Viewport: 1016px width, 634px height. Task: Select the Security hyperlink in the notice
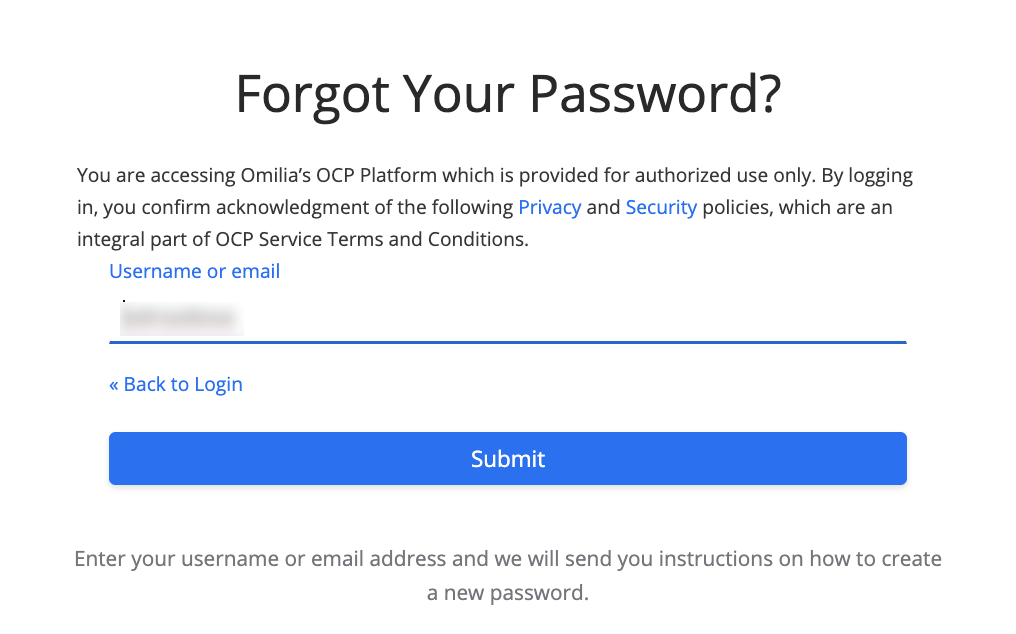pyautogui.click(x=661, y=207)
